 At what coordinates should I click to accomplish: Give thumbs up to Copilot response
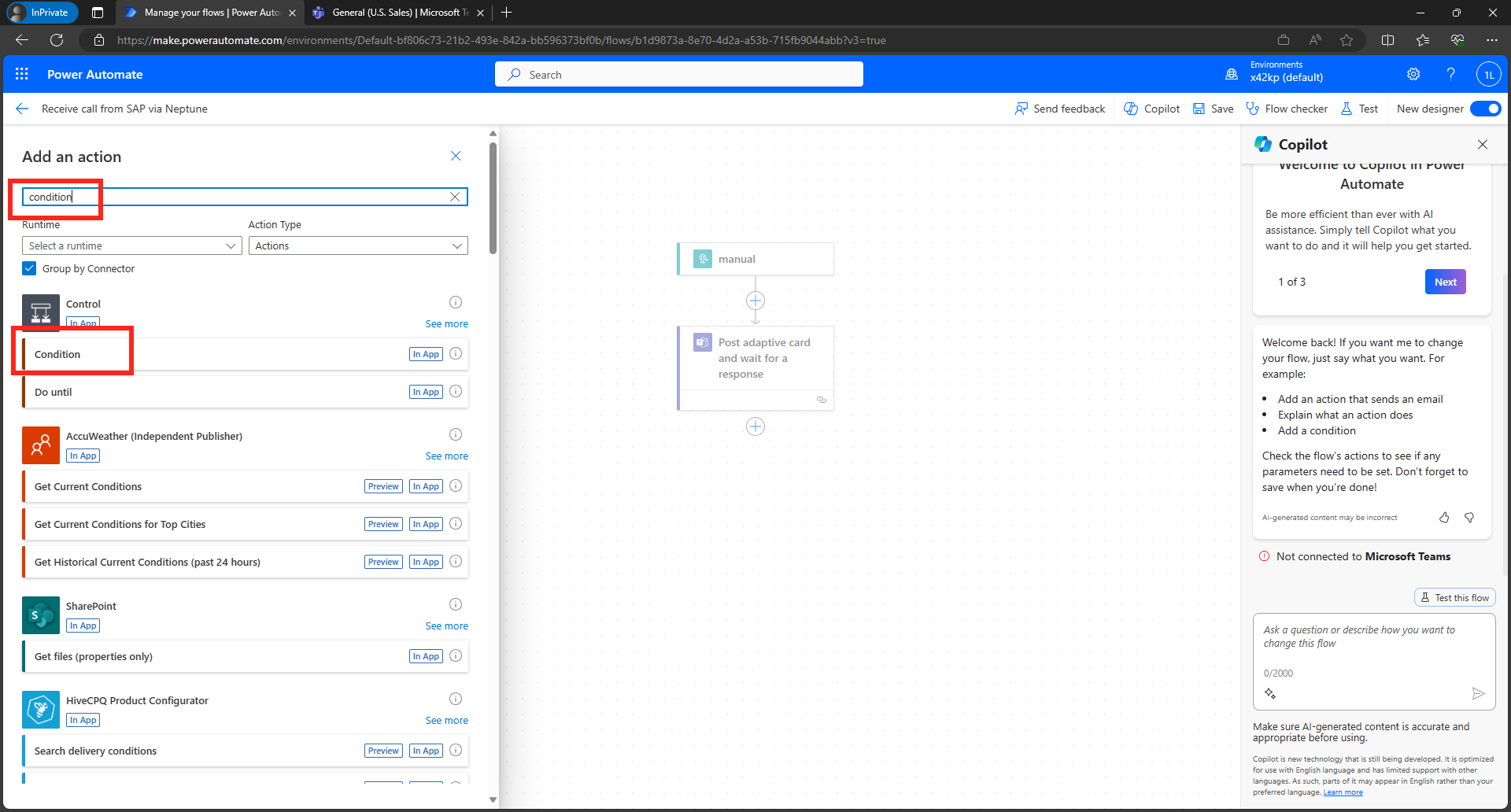[x=1444, y=517]
